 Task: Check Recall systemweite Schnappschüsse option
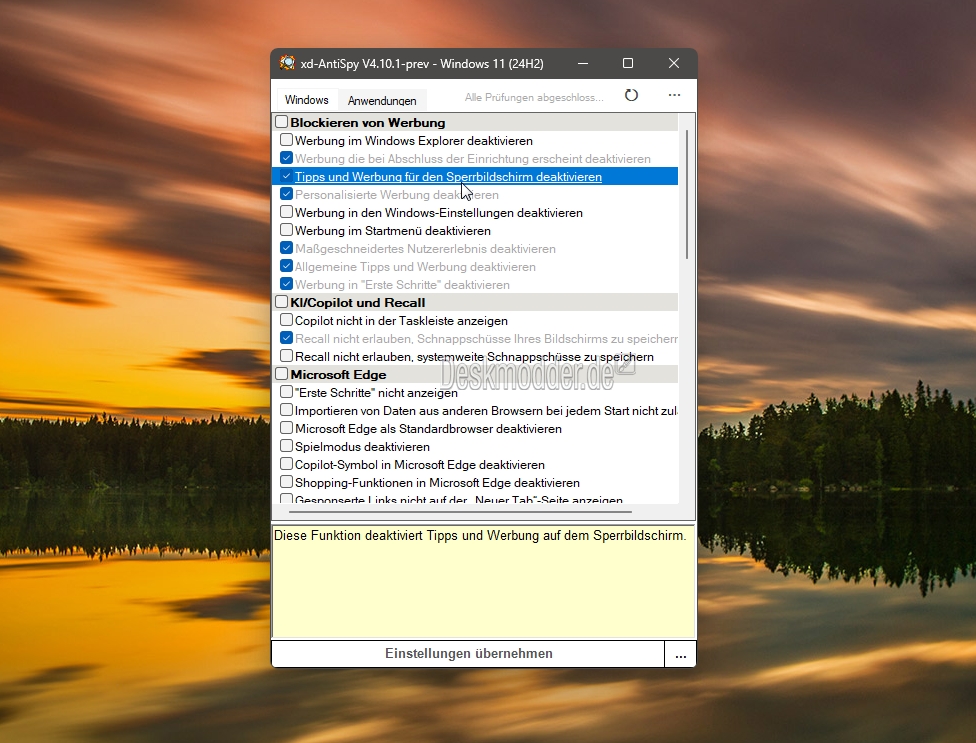point(286,357)
